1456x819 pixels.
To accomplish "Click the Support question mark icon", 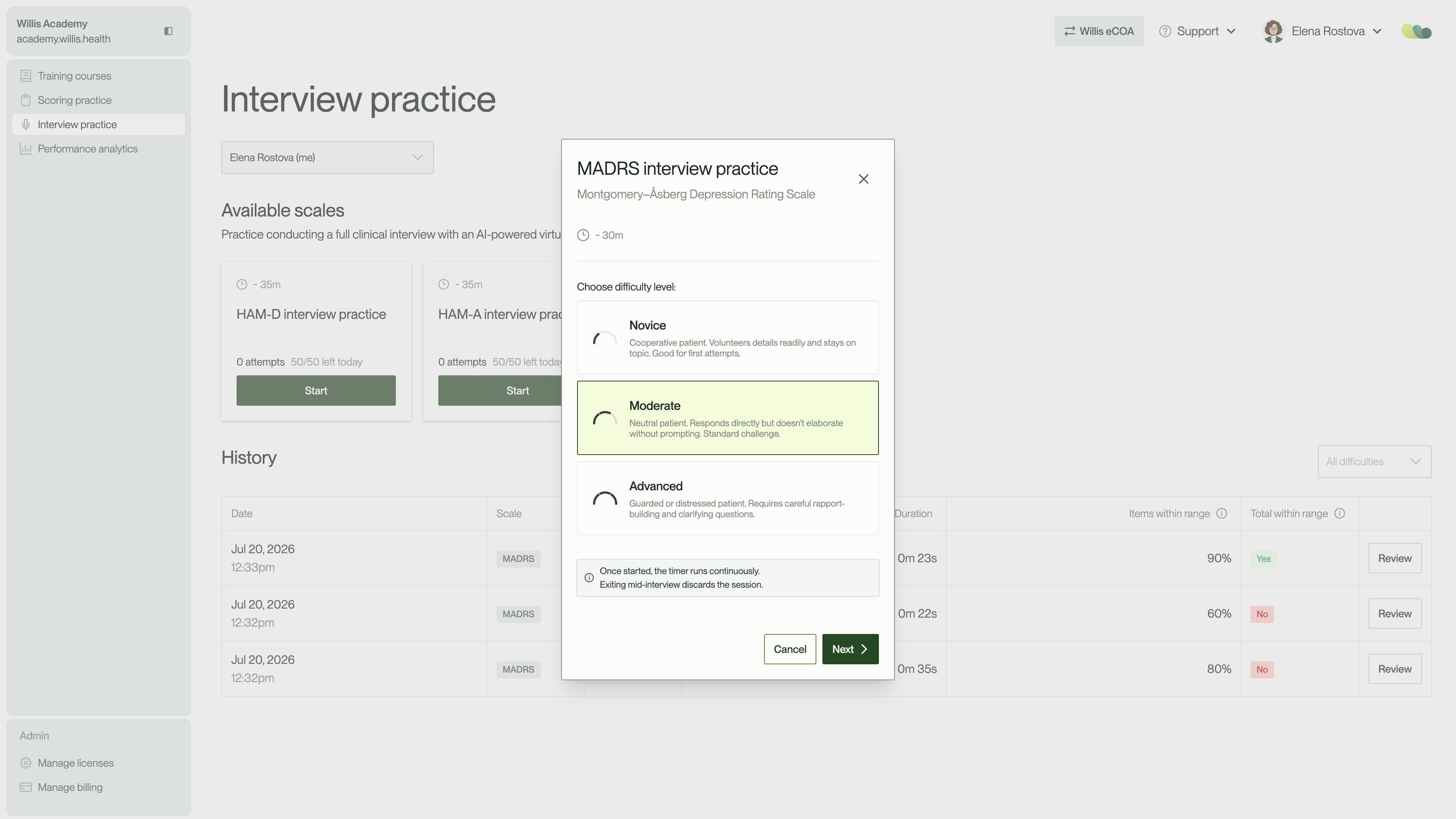I will [1165, 31].
